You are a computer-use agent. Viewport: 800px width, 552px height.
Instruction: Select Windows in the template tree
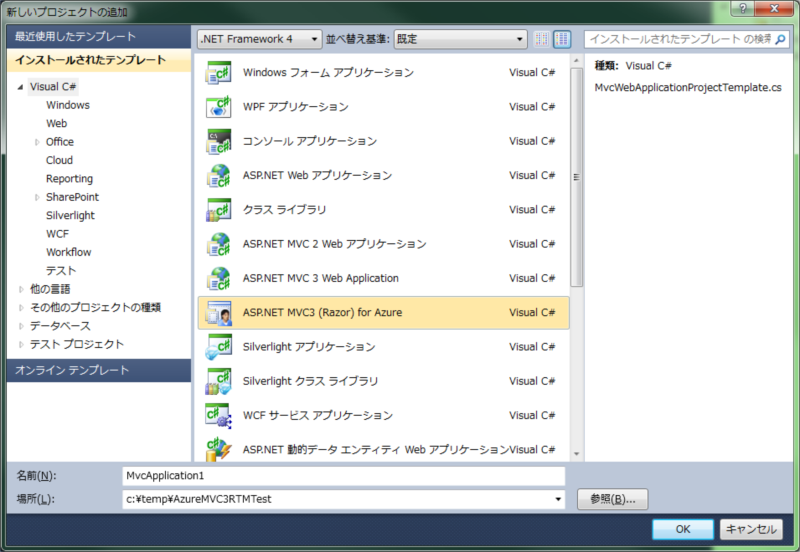tap(68, 105)
